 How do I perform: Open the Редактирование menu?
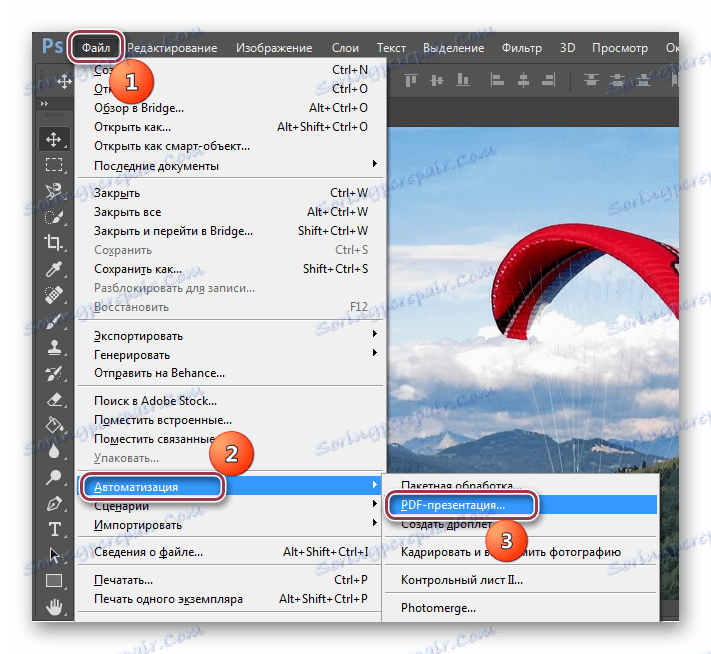point(172,48)
